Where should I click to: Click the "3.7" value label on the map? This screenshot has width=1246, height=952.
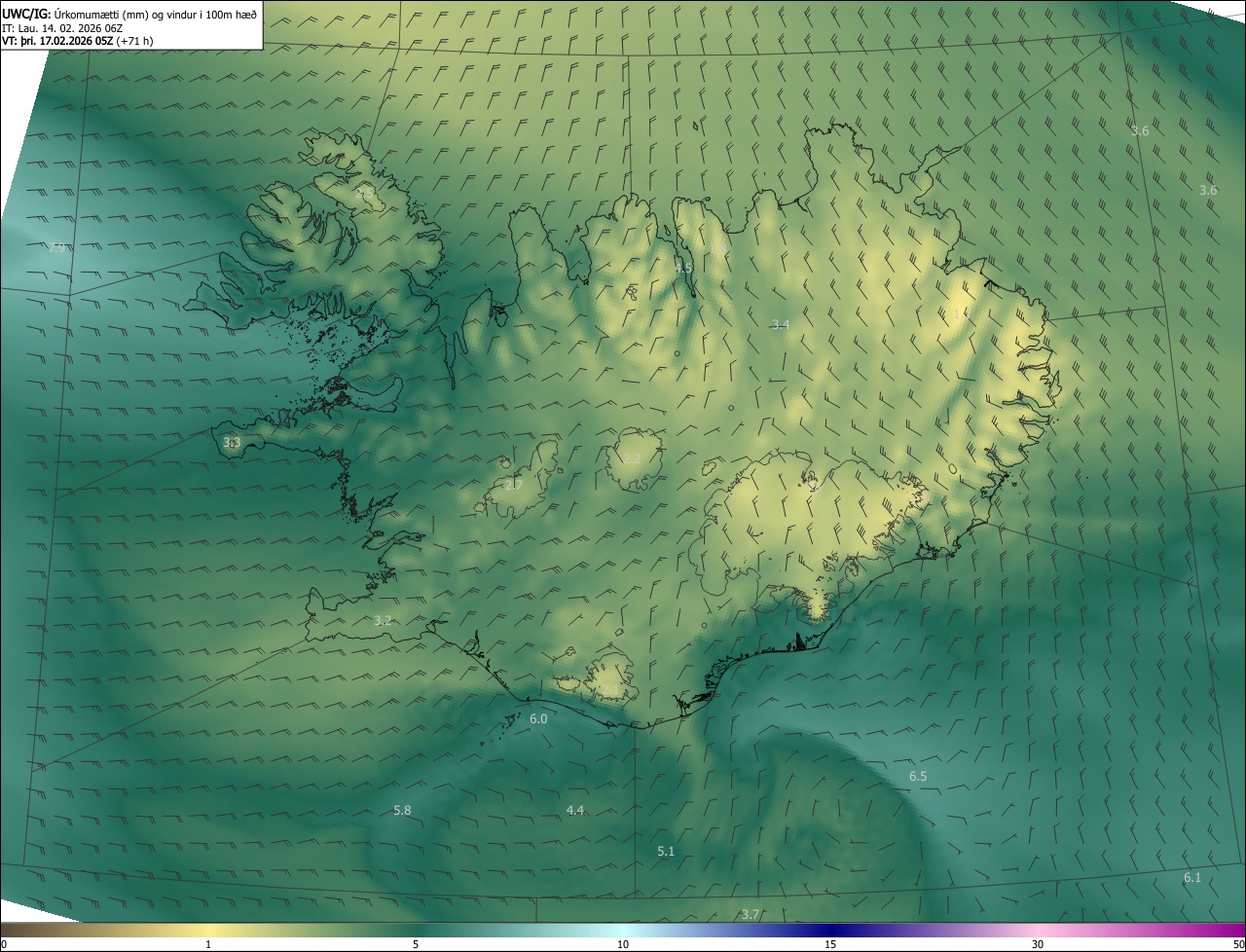[x=750, y=914]
